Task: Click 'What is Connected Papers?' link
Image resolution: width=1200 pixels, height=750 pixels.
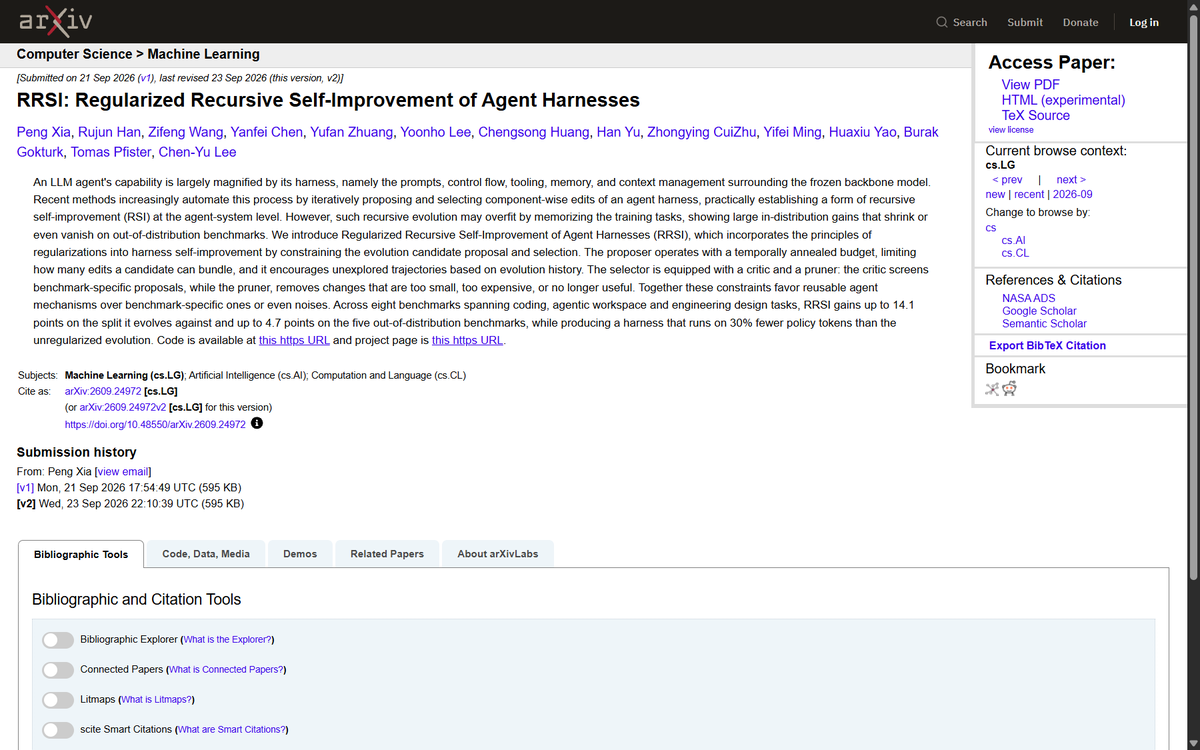Action: pos(226,669)
